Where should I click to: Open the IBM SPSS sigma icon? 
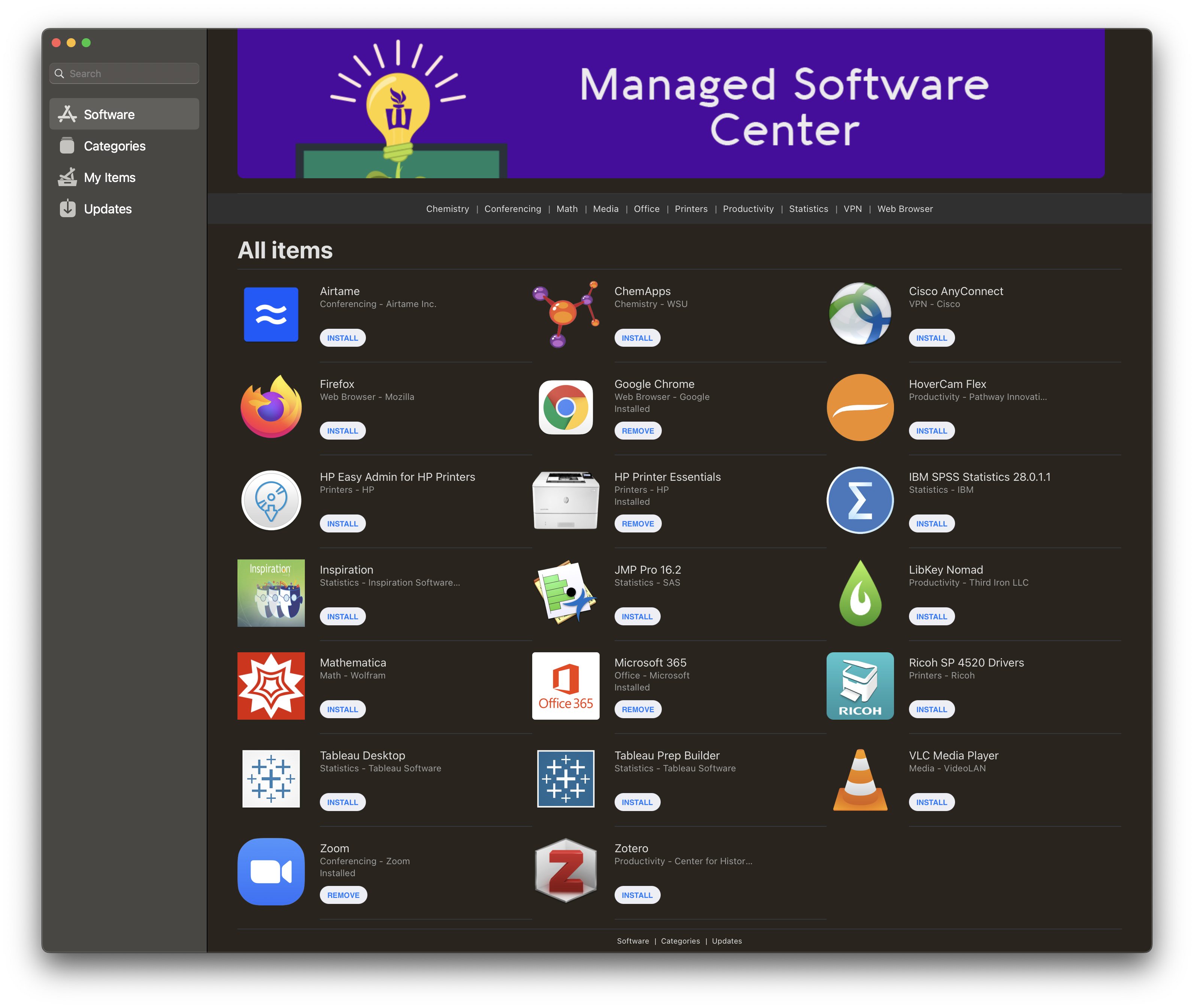[x=860, y=500]
